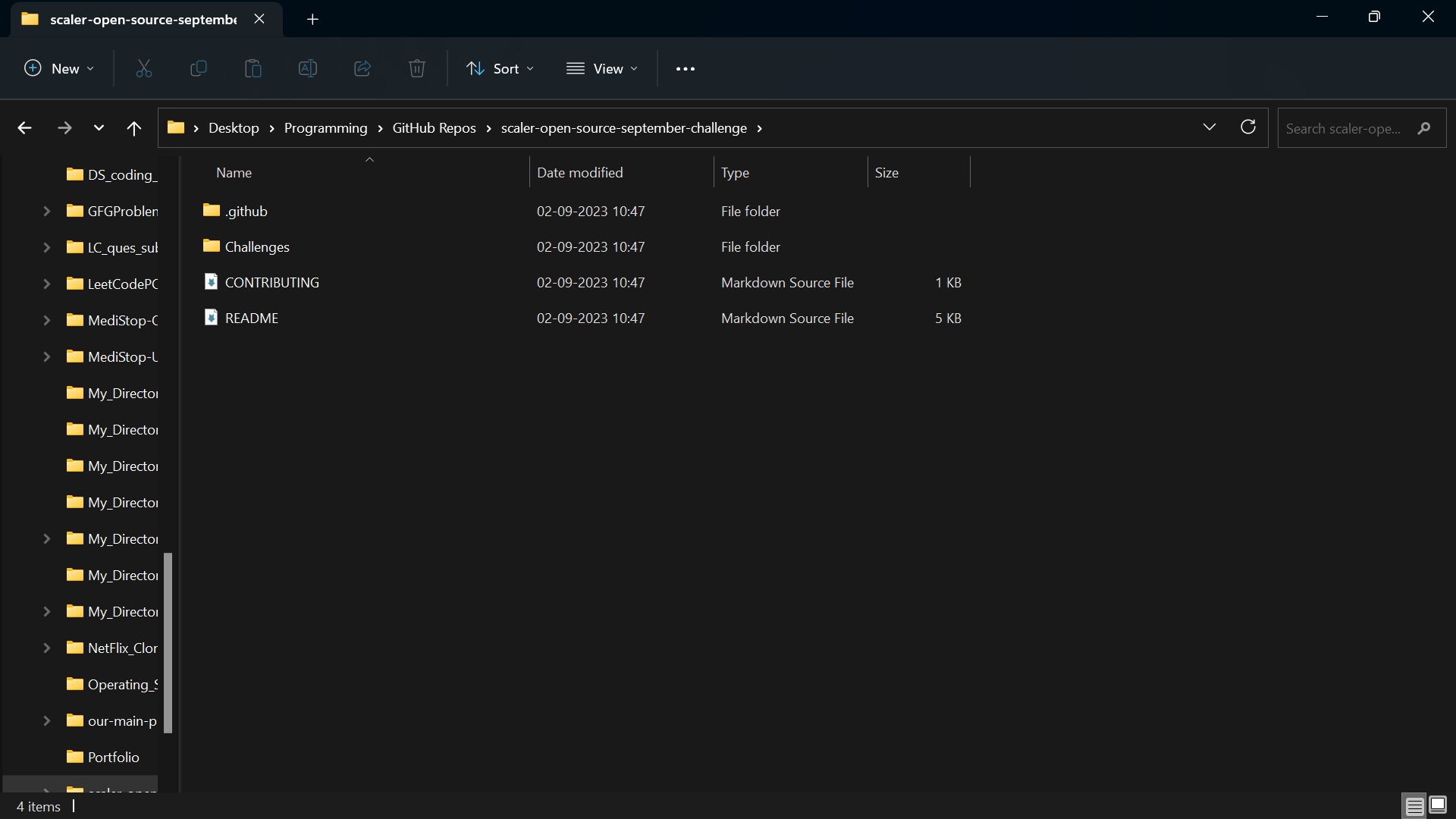Open a new File Explorer tab
The image size is (1456, 819).
[x=312, y=19]
